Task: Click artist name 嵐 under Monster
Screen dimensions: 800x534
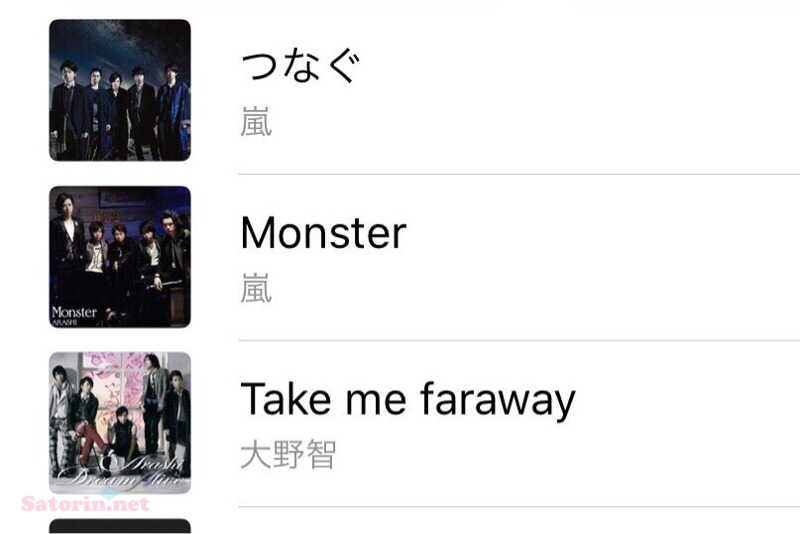Action: tap(256, 288)
